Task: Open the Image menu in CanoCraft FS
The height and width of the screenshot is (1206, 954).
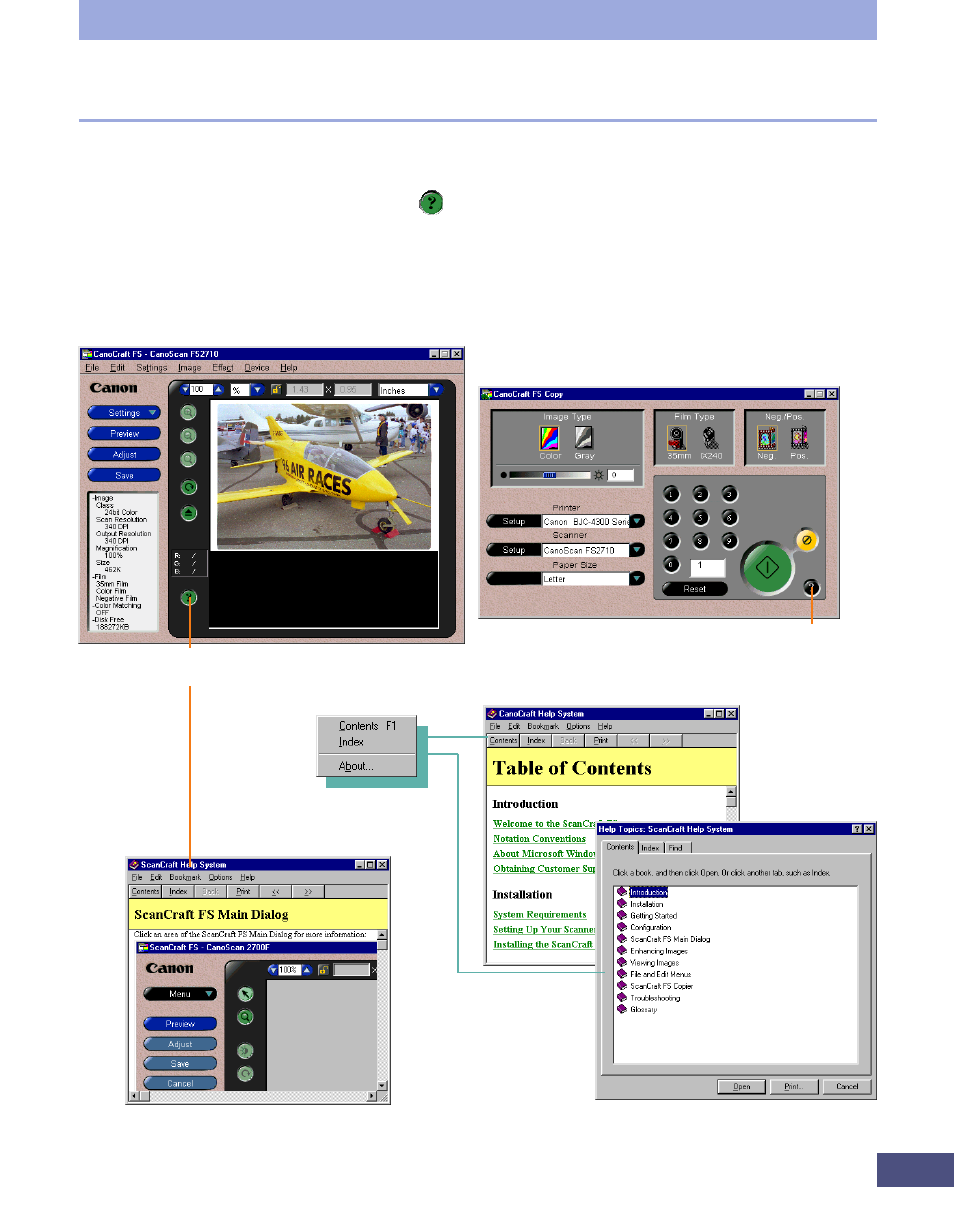Action: click(x=189, y=368)
